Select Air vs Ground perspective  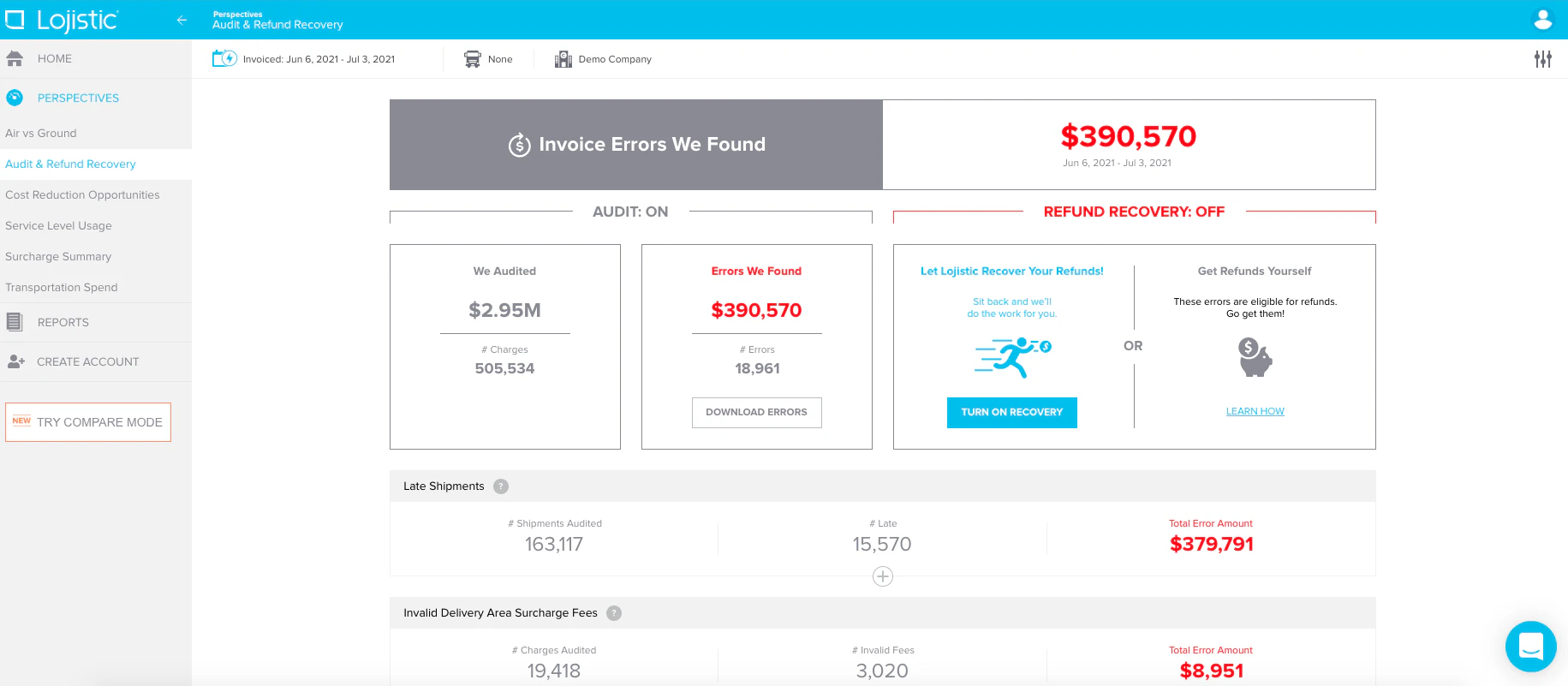[x=41, y=134]
